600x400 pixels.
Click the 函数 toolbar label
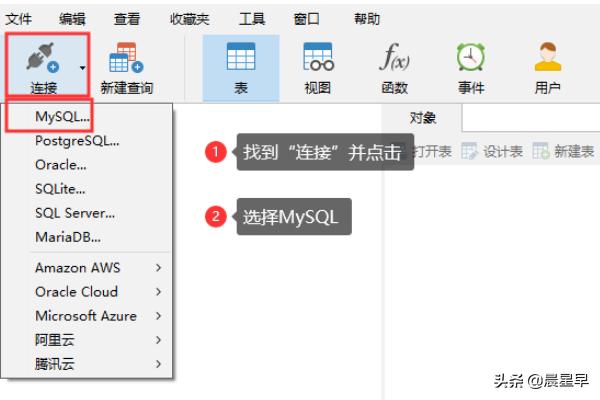click(395, 88)
